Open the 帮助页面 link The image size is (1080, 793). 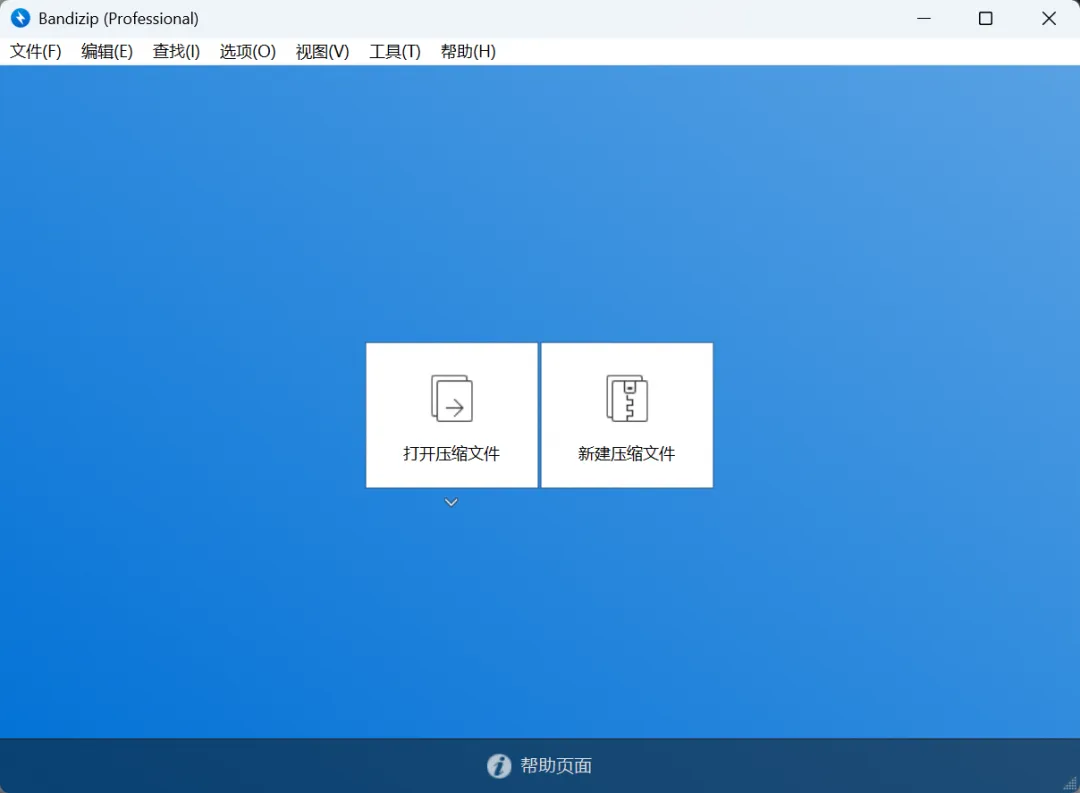pos(556,765)
